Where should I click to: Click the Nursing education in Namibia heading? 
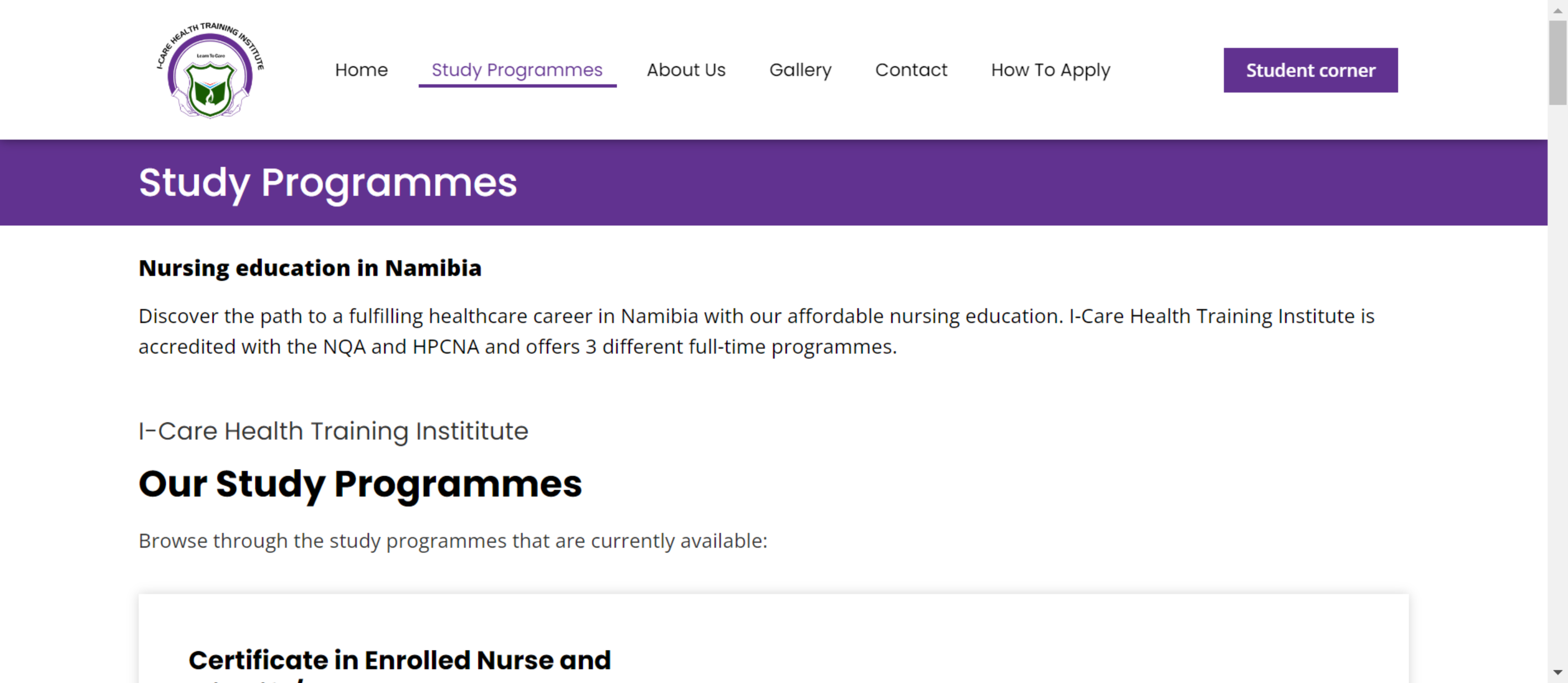(x=310, y=267)
